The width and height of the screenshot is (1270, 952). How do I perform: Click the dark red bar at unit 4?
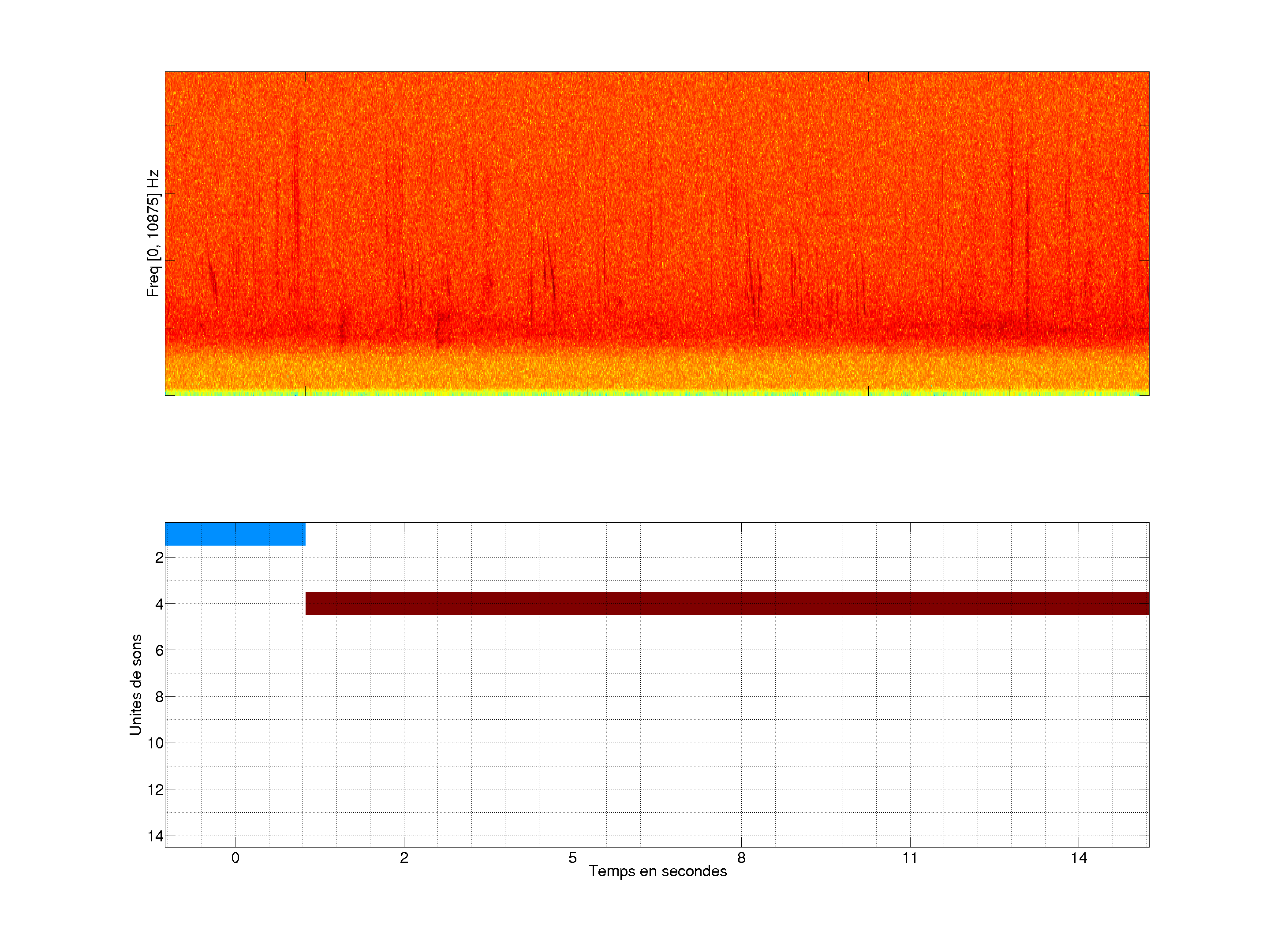click(727, 603)
